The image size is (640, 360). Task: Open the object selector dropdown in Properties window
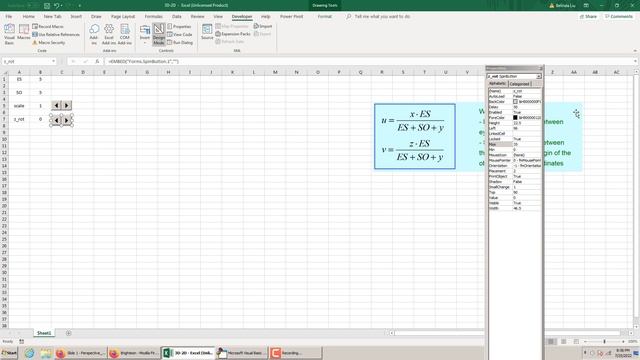click(x=538, y=76)
